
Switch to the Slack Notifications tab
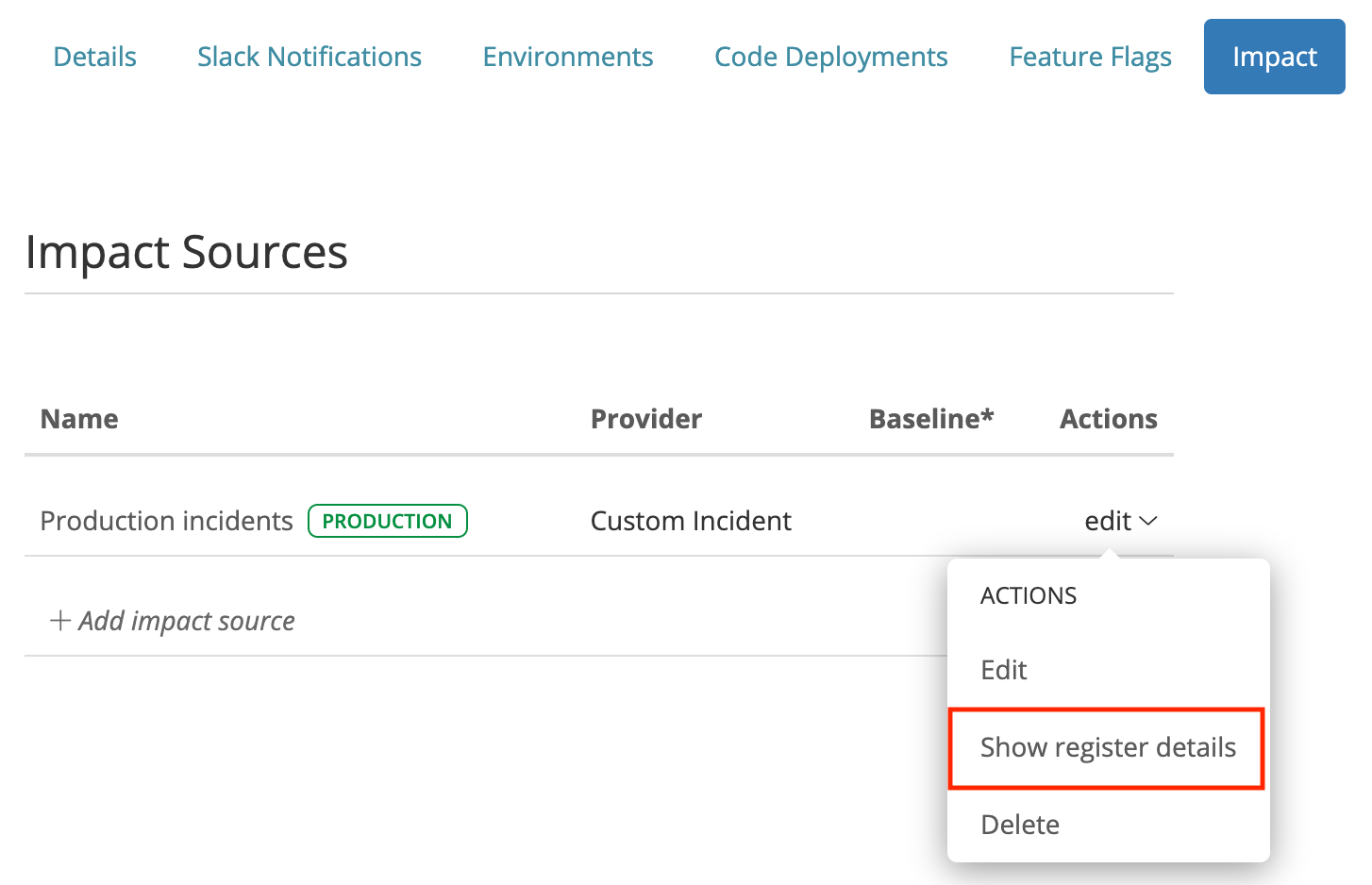(309, 57)
